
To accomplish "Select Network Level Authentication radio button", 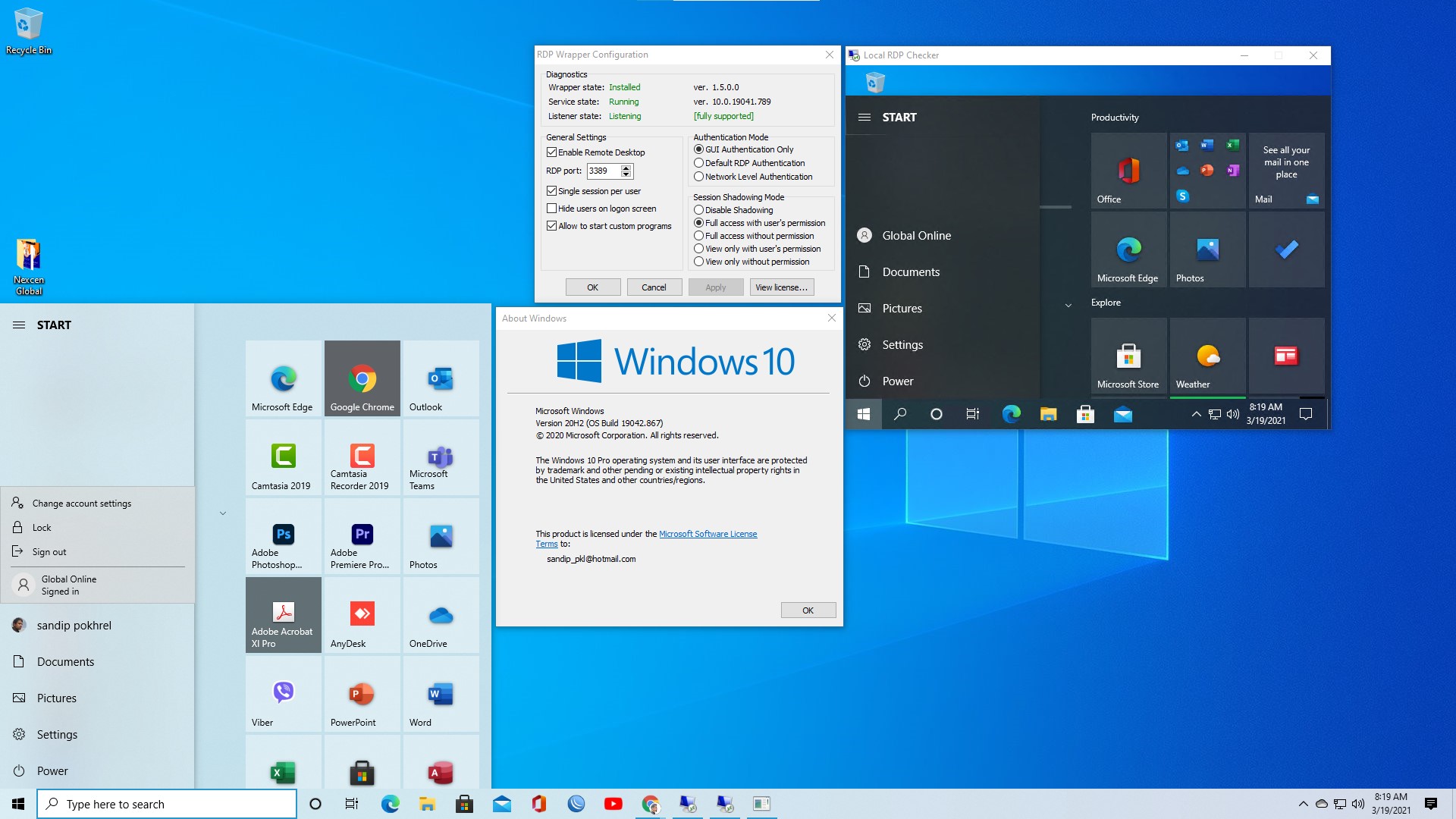I will 698,177.
